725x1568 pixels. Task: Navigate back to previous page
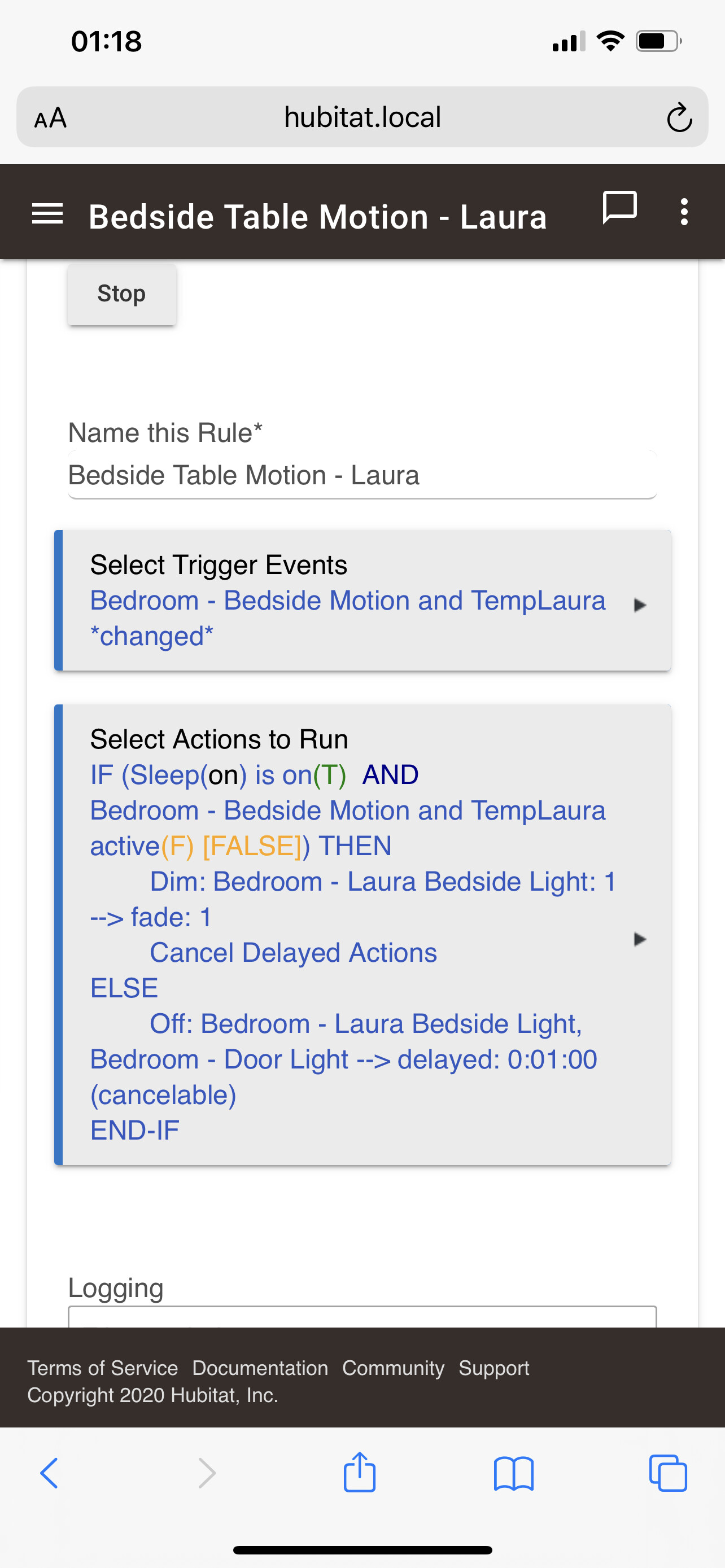pos(49,1473)
